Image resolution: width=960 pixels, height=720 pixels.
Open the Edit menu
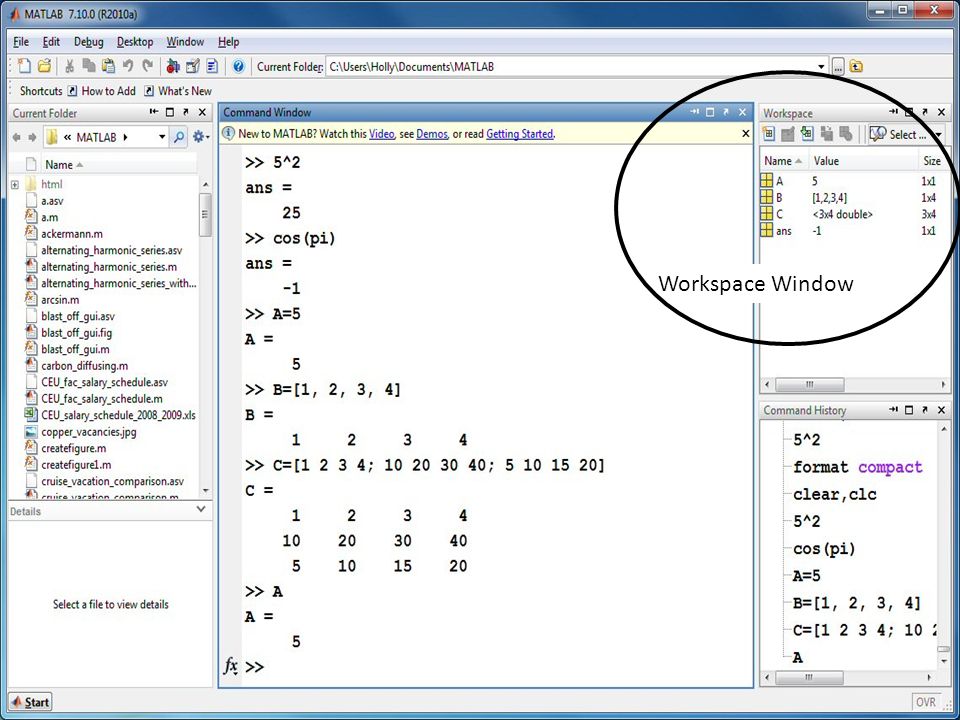click(51, 42)
